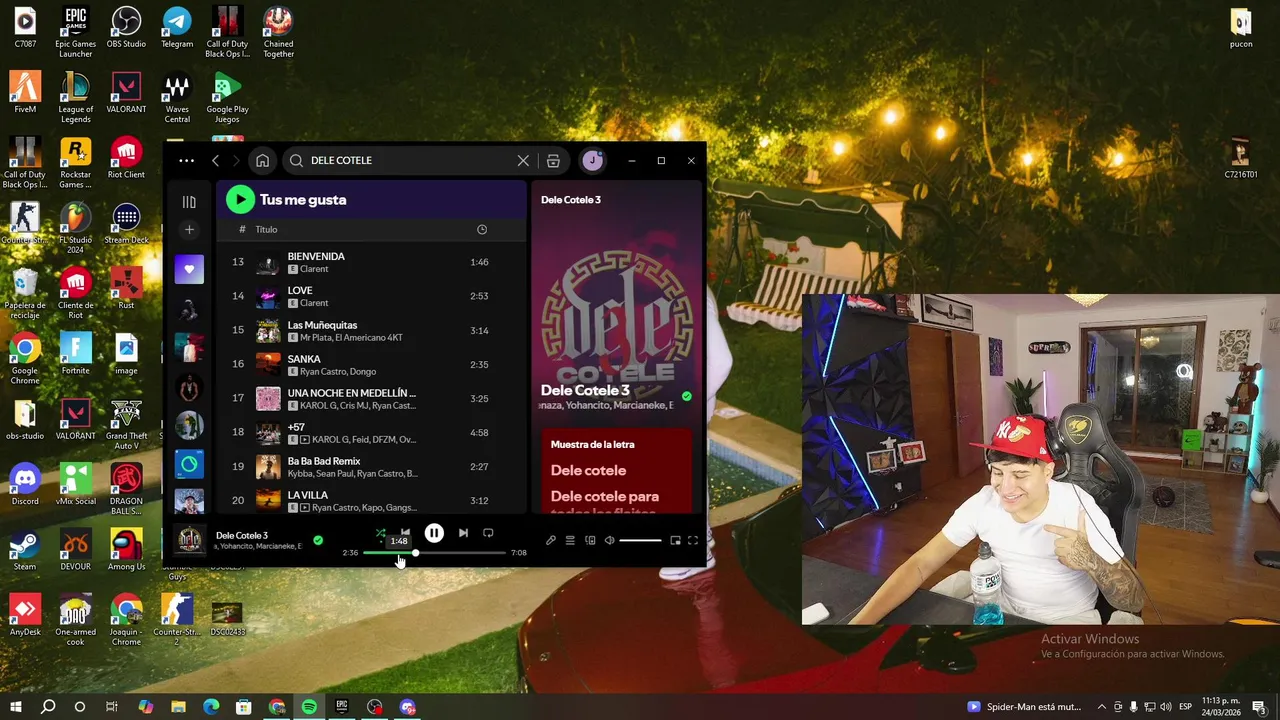Launch Discord from desktop
Viewport: 1280px width, 720px height.
point(25,485)
